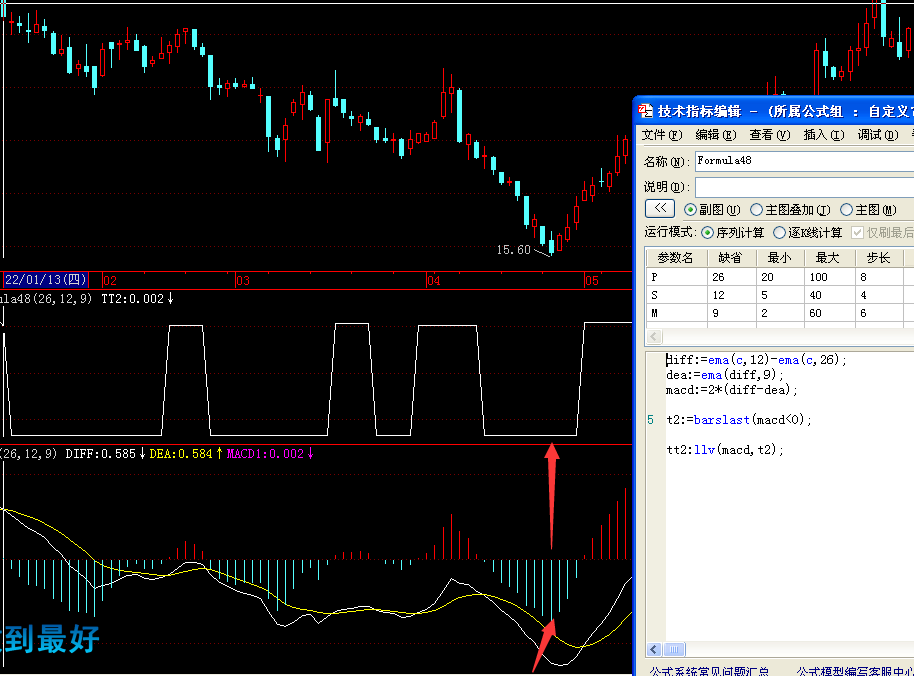Click the 最大 column header
The image size is (914, 676).
click(829, 258)
